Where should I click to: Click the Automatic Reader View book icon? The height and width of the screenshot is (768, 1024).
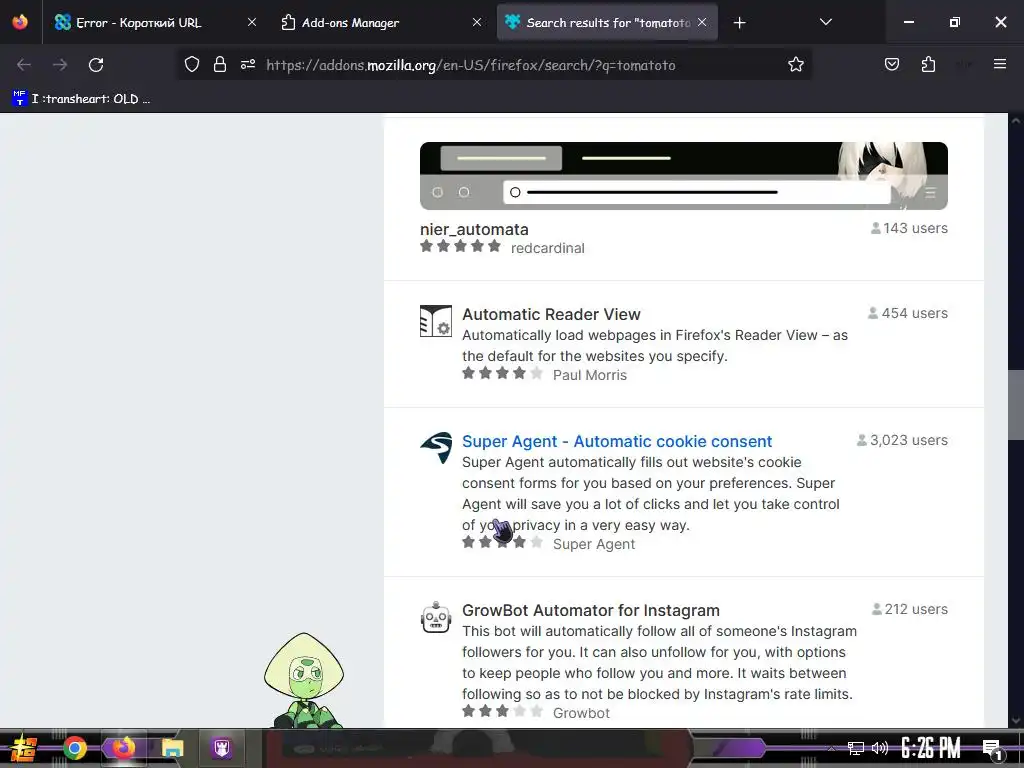tap(436, 321)
